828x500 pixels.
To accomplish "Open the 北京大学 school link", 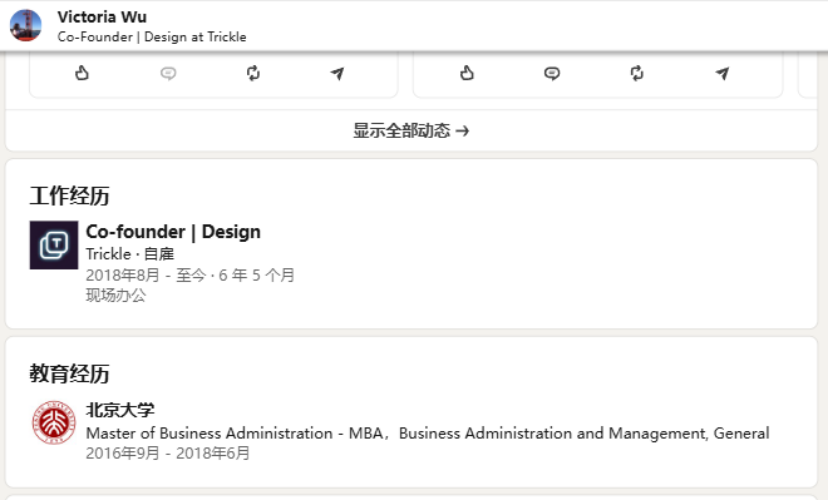I will tap(120, 410).
